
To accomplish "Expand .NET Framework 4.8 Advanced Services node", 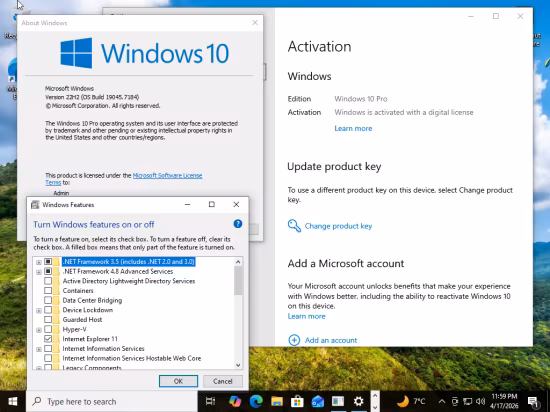I will 39,272.
